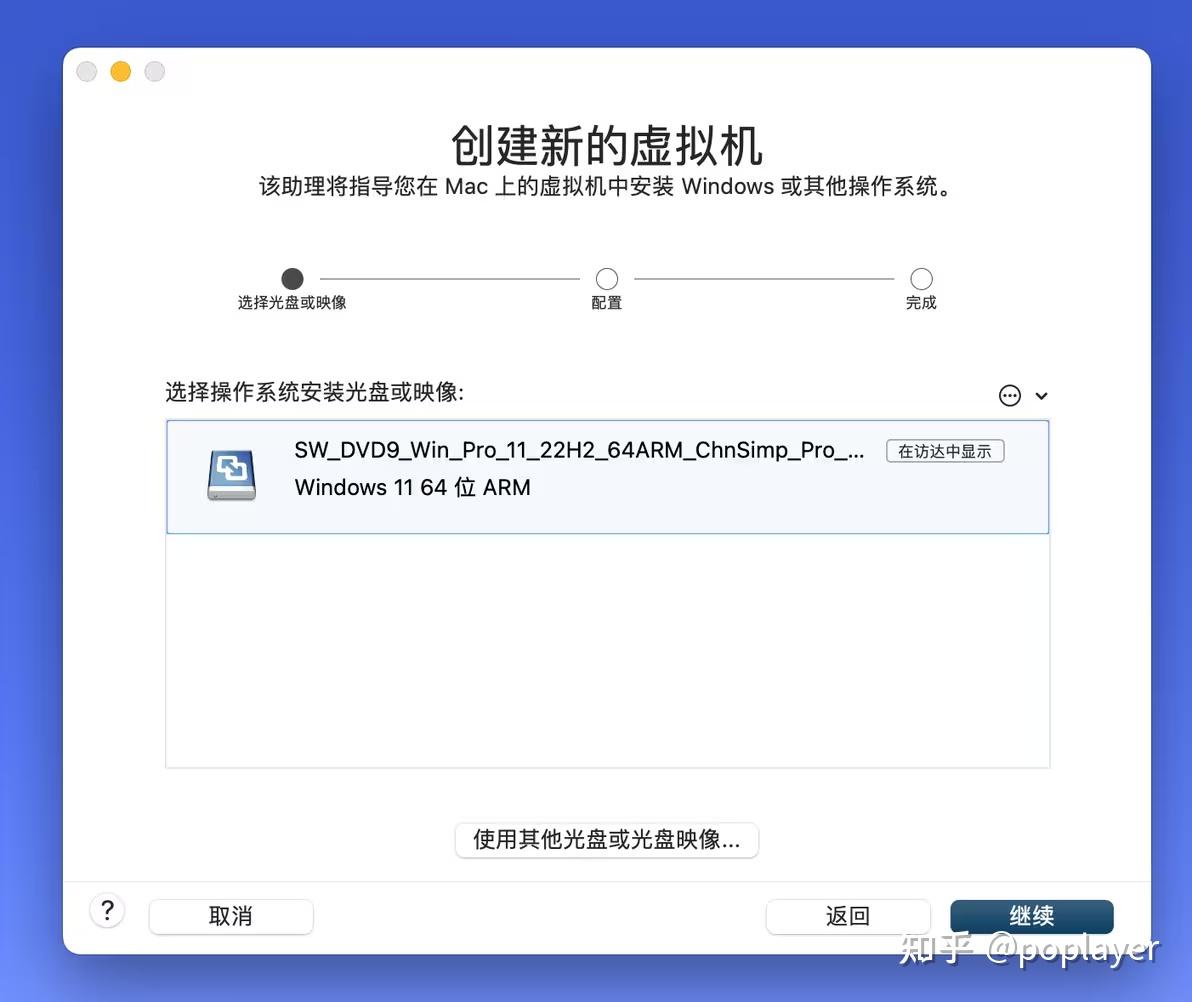The width and height of the screenshot is (1192, 1002).
Task: Expand the chevron next to ellipsis icon
Action: tap(1041, 396)
